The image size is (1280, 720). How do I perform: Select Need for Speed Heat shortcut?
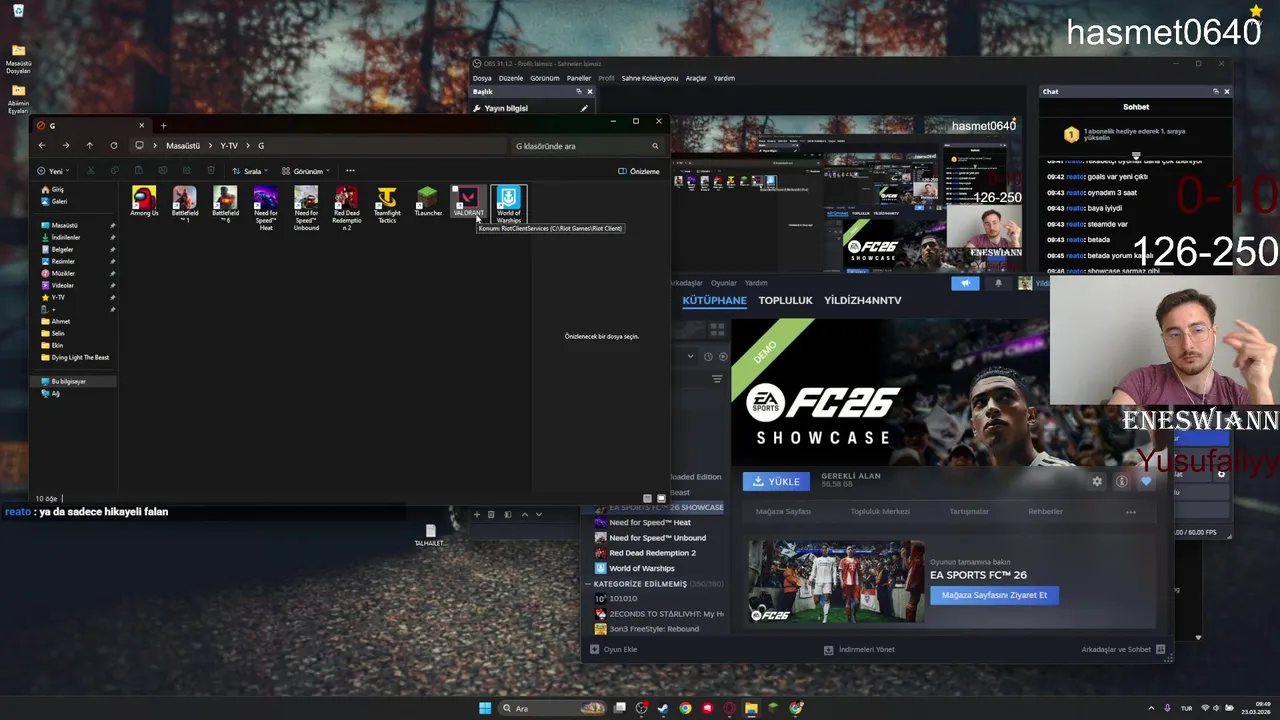266,208
